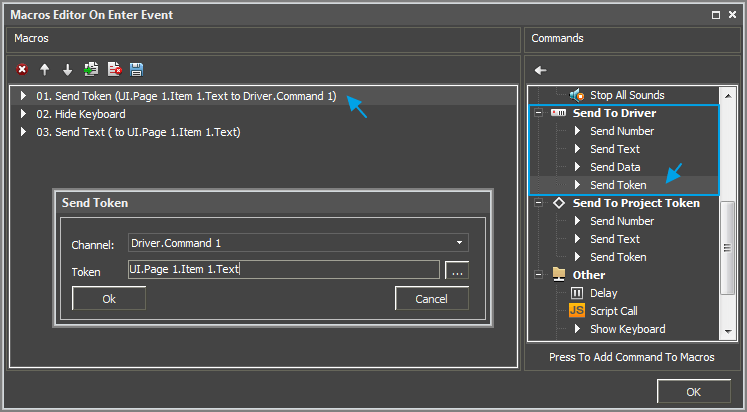Click the Other folder icon

coord(559,275)
